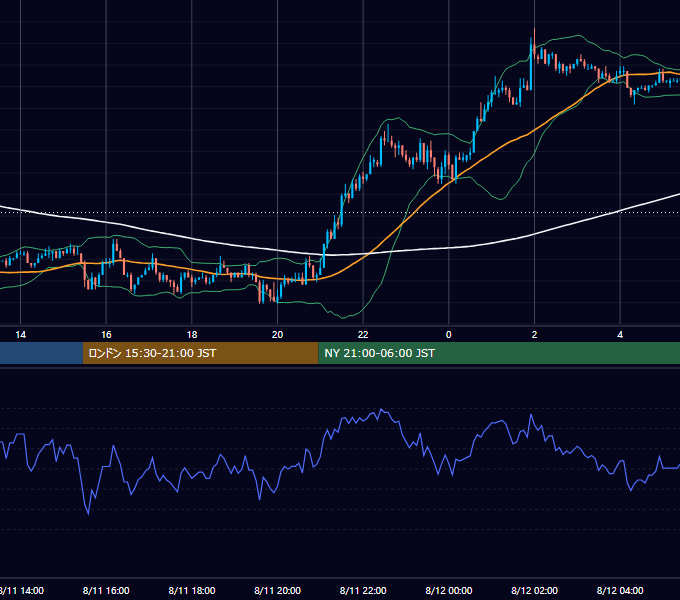Click the NY 21:00-06:00 JST session band
The image size is (680, 600).
[499, 353]
